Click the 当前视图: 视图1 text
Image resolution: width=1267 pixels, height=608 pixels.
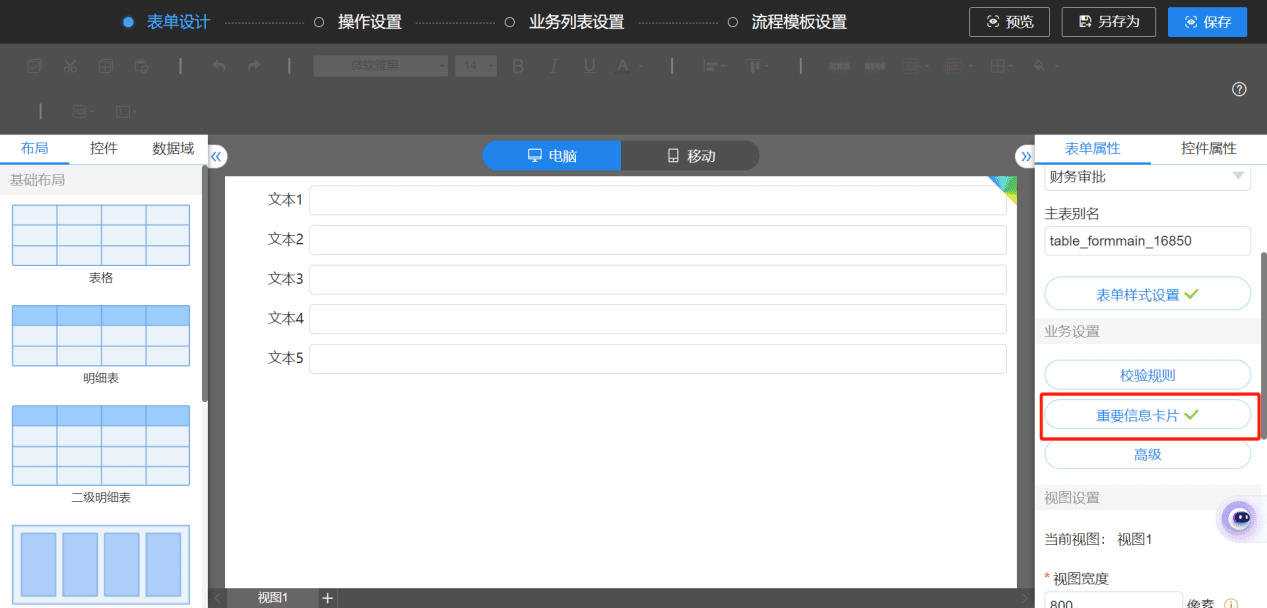pos(1099,539)
